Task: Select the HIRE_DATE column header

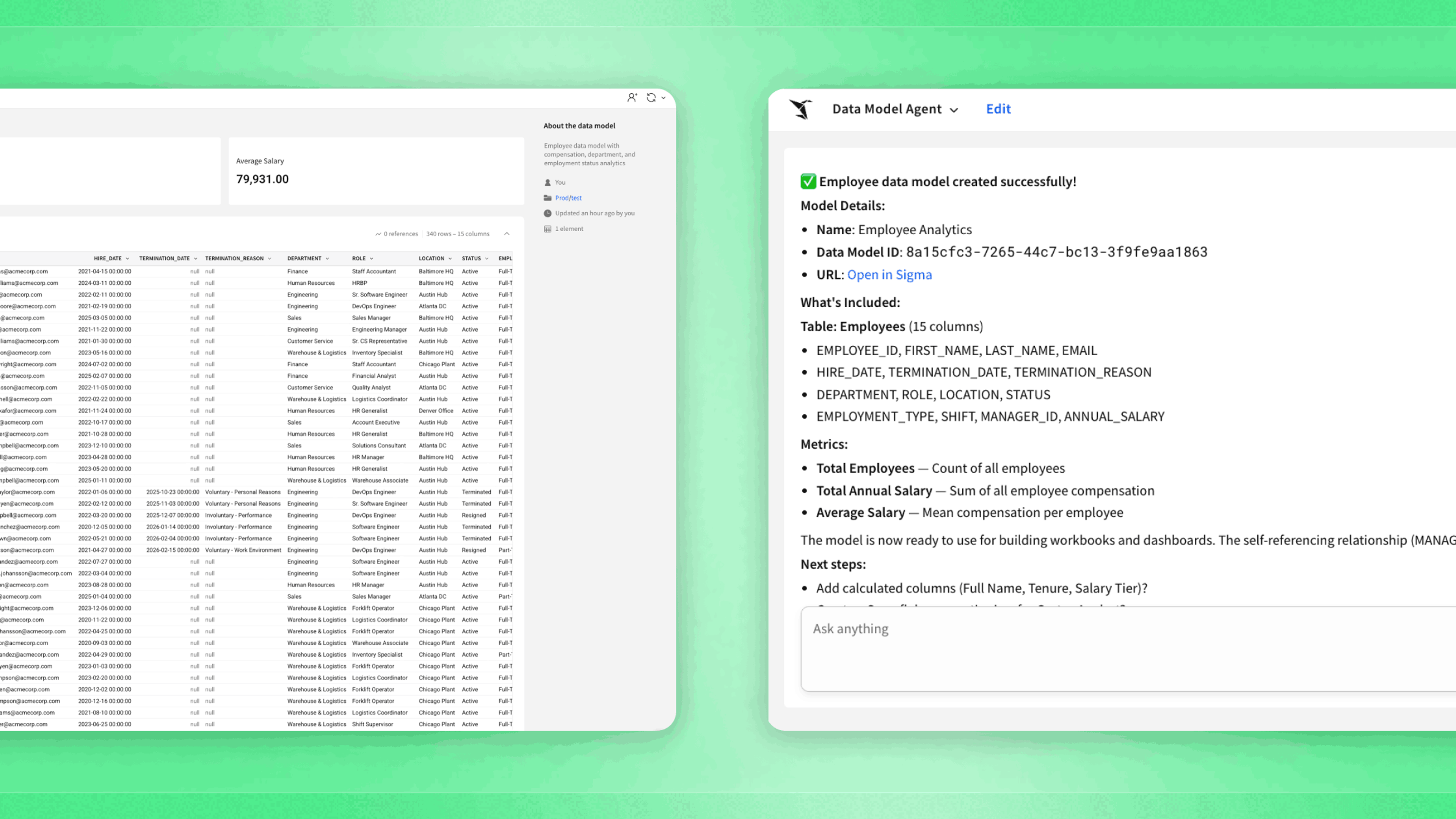Action: click(107, 259)
